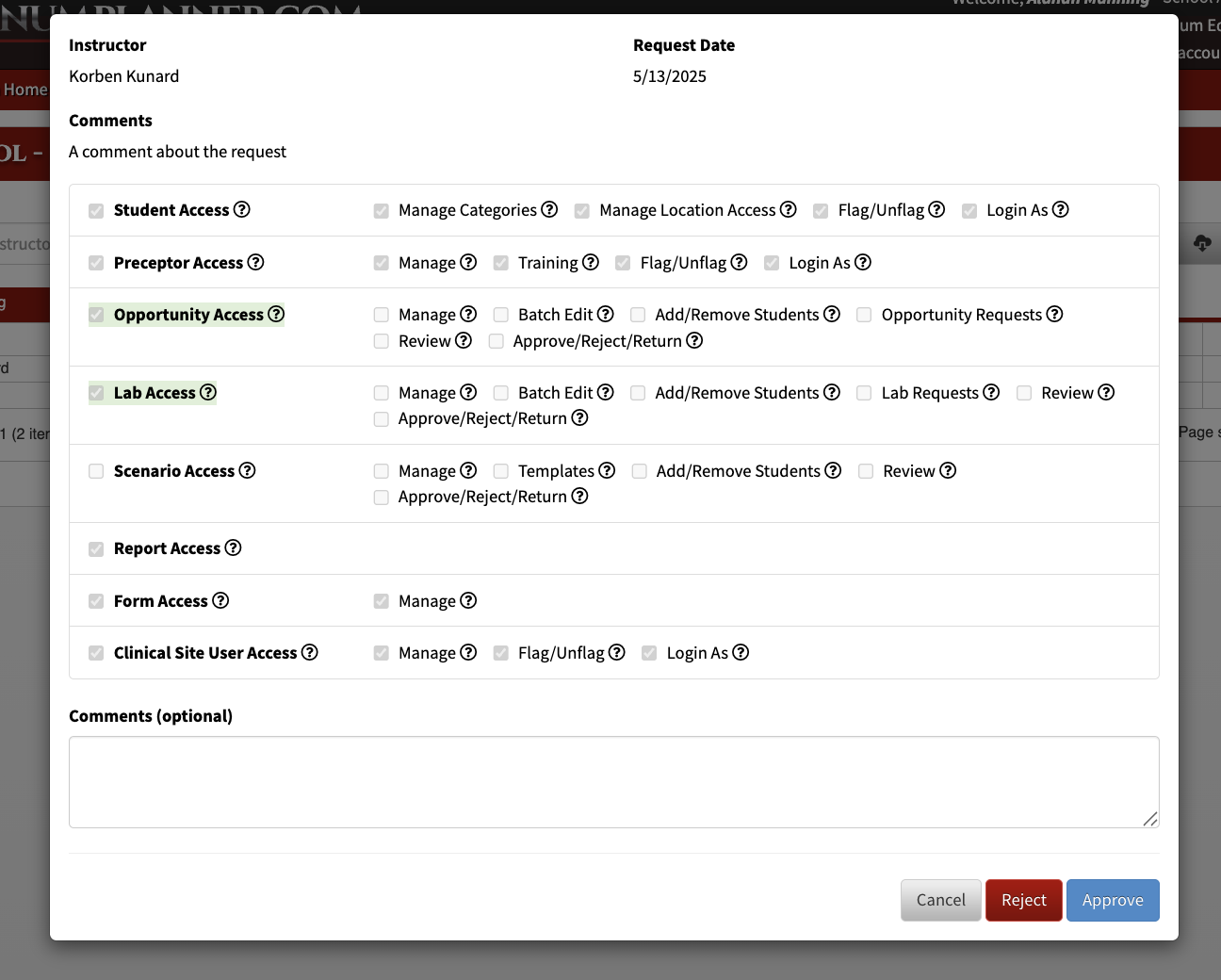Click help icon beside Opportunity Requests

pos(1055,314)
